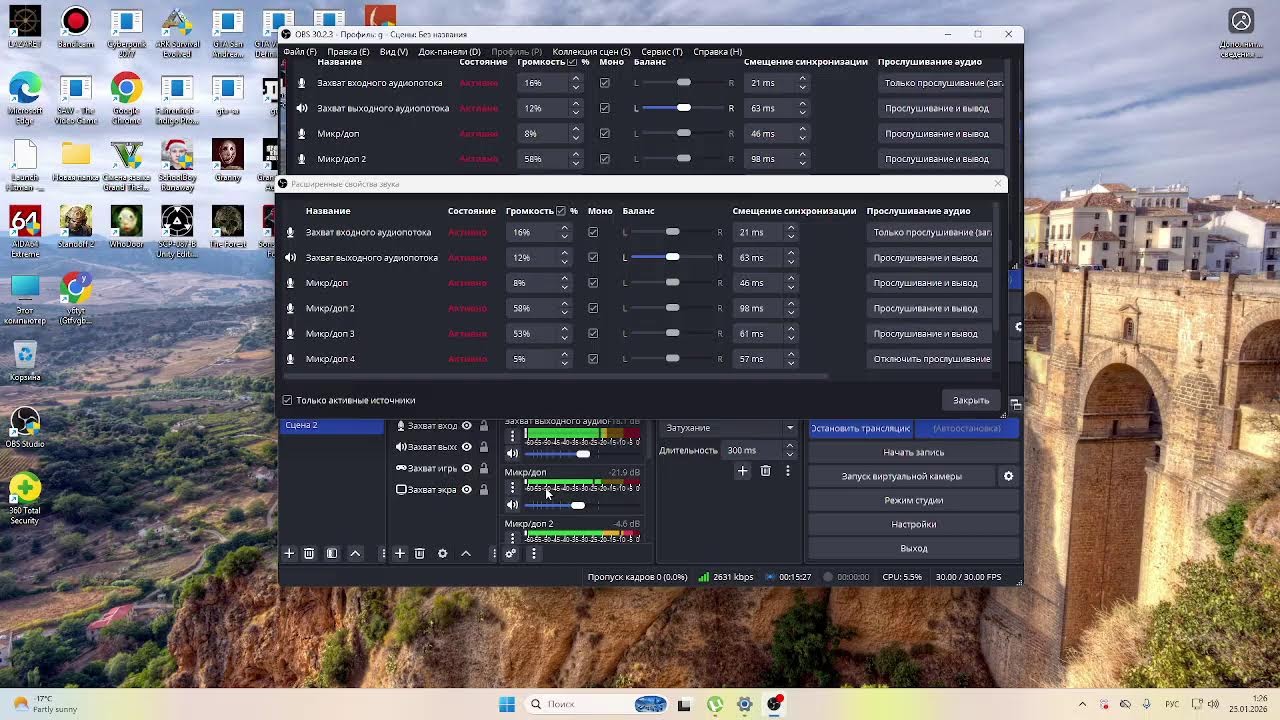The height and width of the screenshot is (720, 1280).
Task: Toggle Mono for Захват входного аудиопотока, front dialog
Action: pyautogui.click(x=593, y=232)
